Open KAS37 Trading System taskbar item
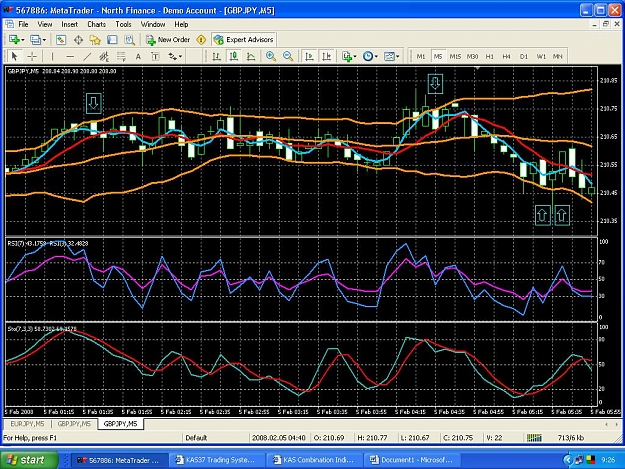The image size is (625, 469). tap(217, 460)
